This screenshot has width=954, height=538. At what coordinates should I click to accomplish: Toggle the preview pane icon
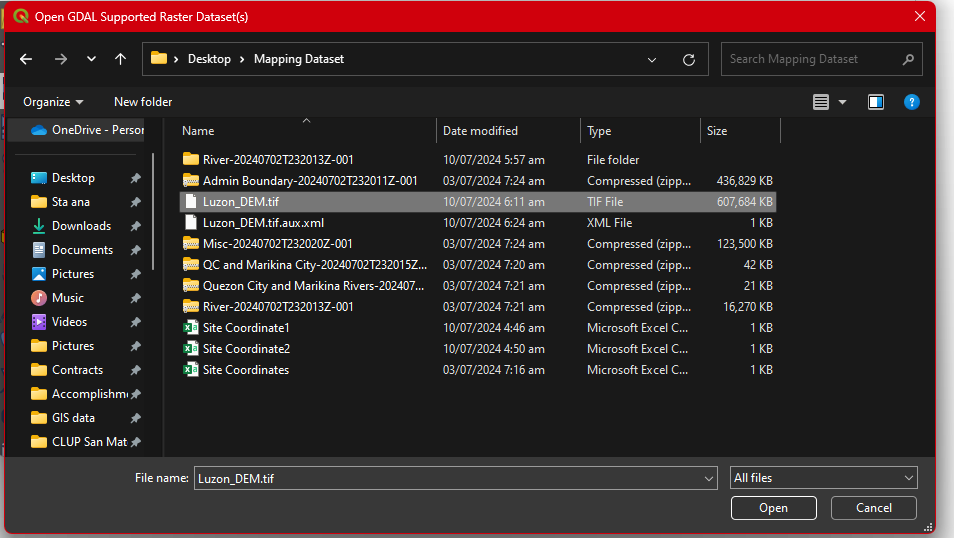pos(876,102)
